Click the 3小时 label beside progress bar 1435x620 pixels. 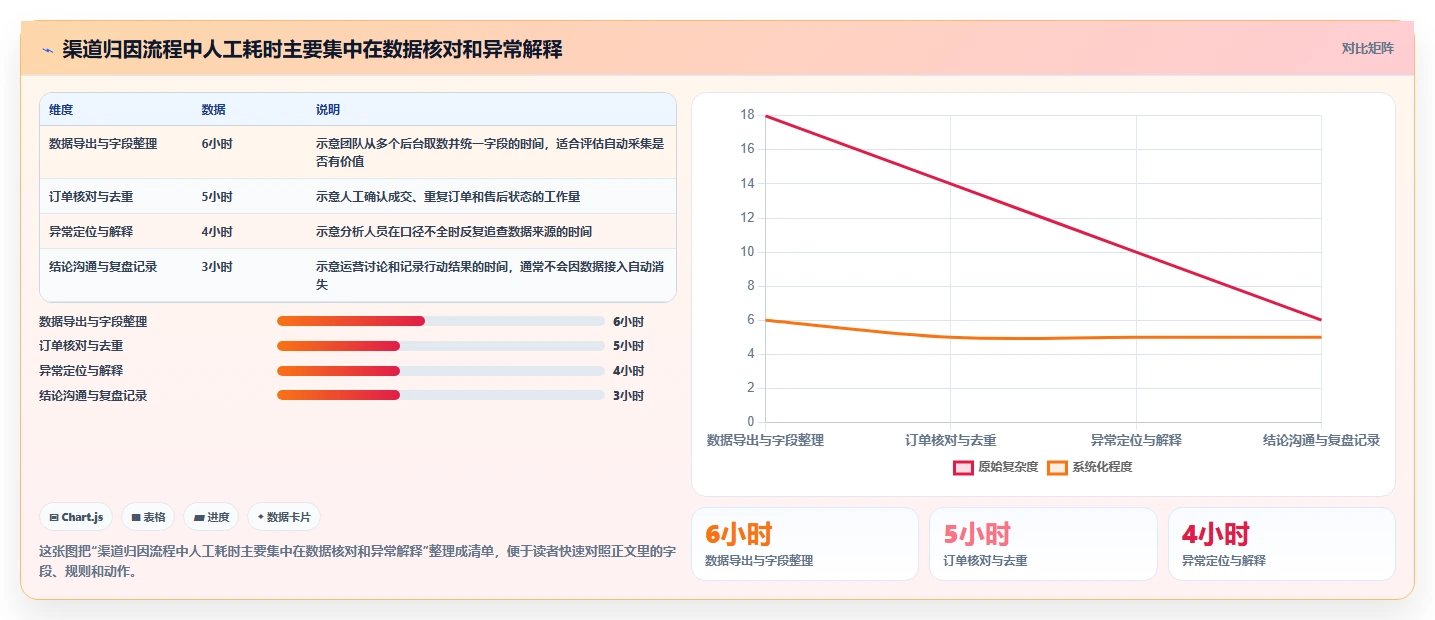[629, 396]
